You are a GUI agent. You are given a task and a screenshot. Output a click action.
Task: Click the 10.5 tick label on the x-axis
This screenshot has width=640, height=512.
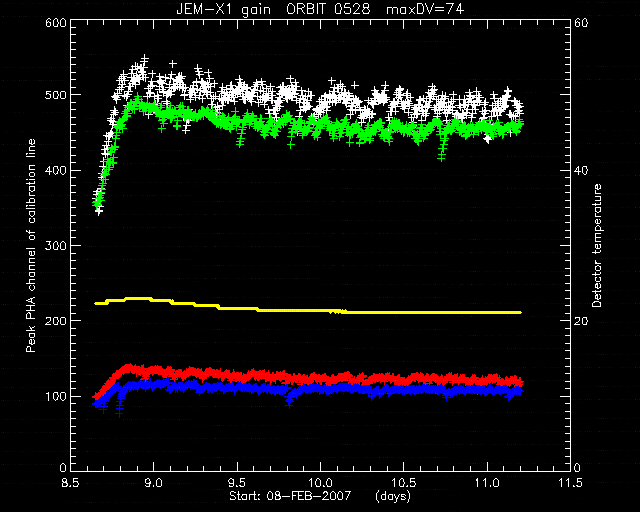coord(403,483)
